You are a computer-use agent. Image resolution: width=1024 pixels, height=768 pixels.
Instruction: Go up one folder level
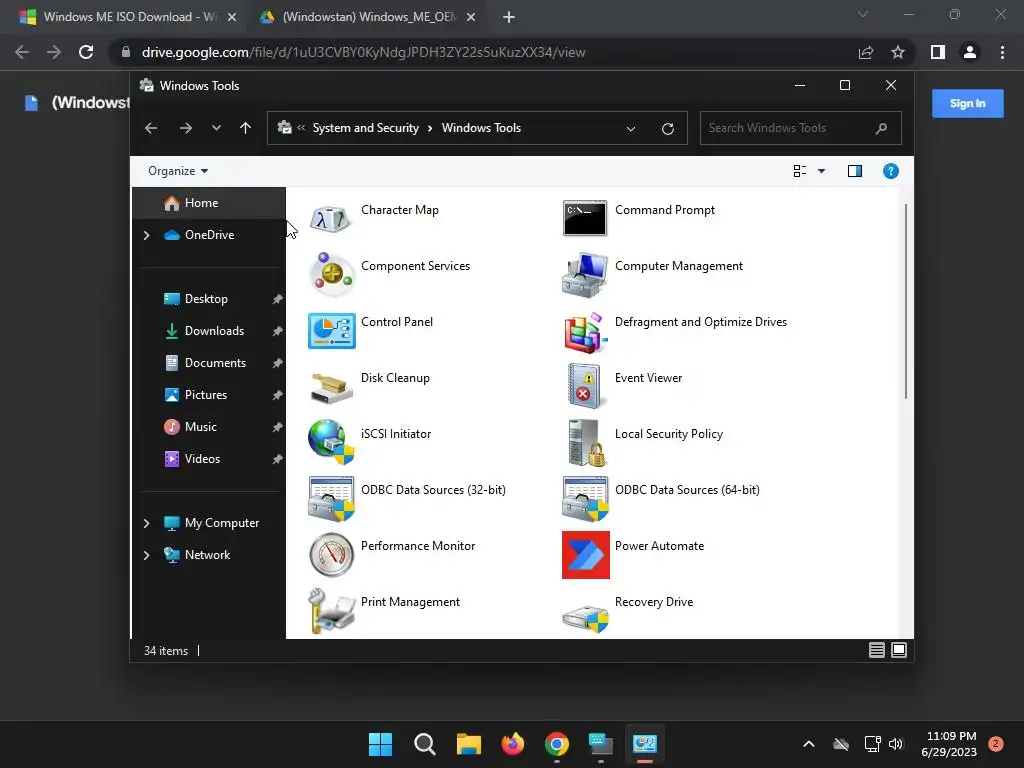coord(245,128)
